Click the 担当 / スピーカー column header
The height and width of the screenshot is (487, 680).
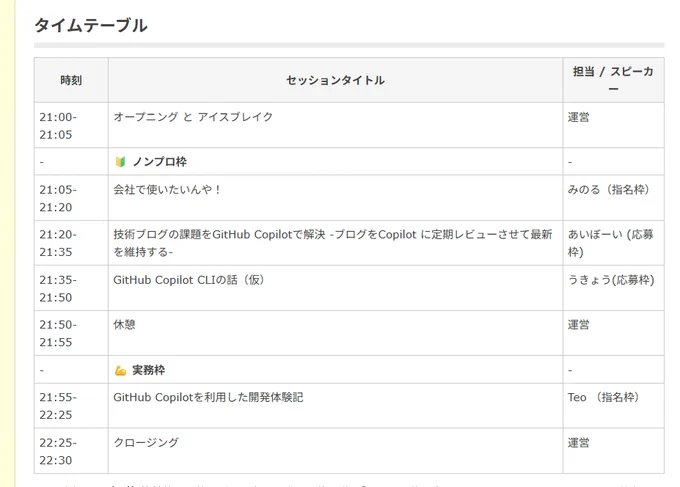click(x=614, y=80)
